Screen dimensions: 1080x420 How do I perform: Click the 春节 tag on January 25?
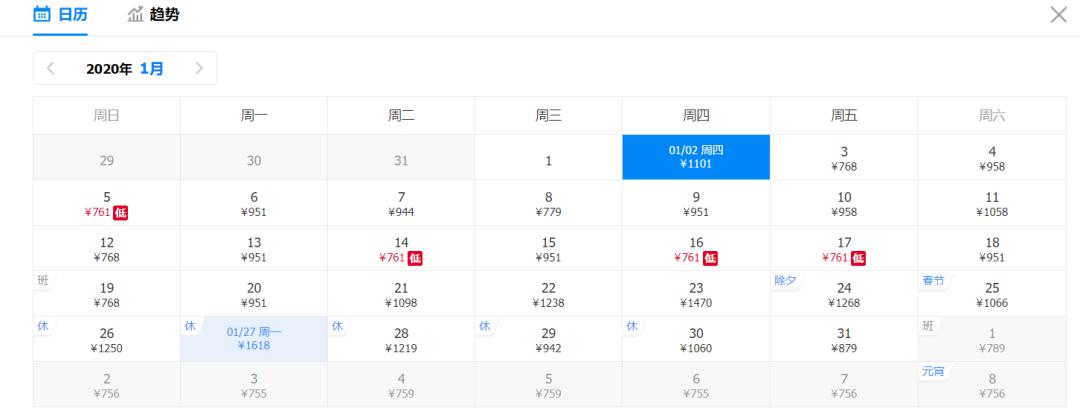pyautogui.click(x=933, y=281)
